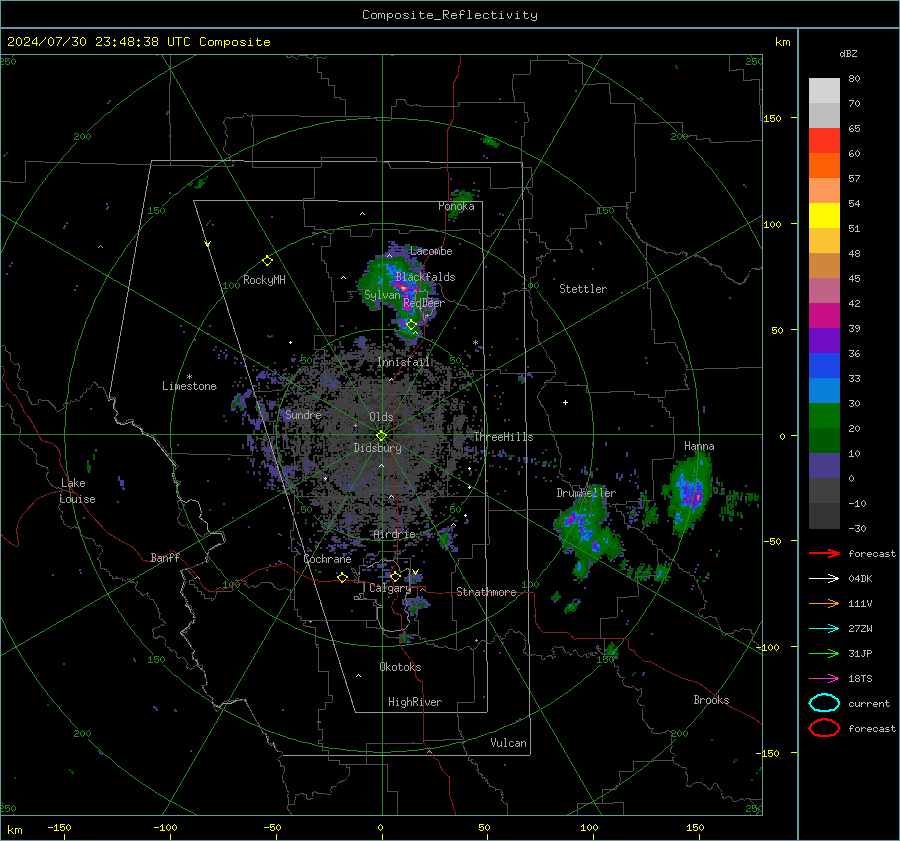Click the Okotoks city label
The image size is (900, 841).
coord(400,667)
